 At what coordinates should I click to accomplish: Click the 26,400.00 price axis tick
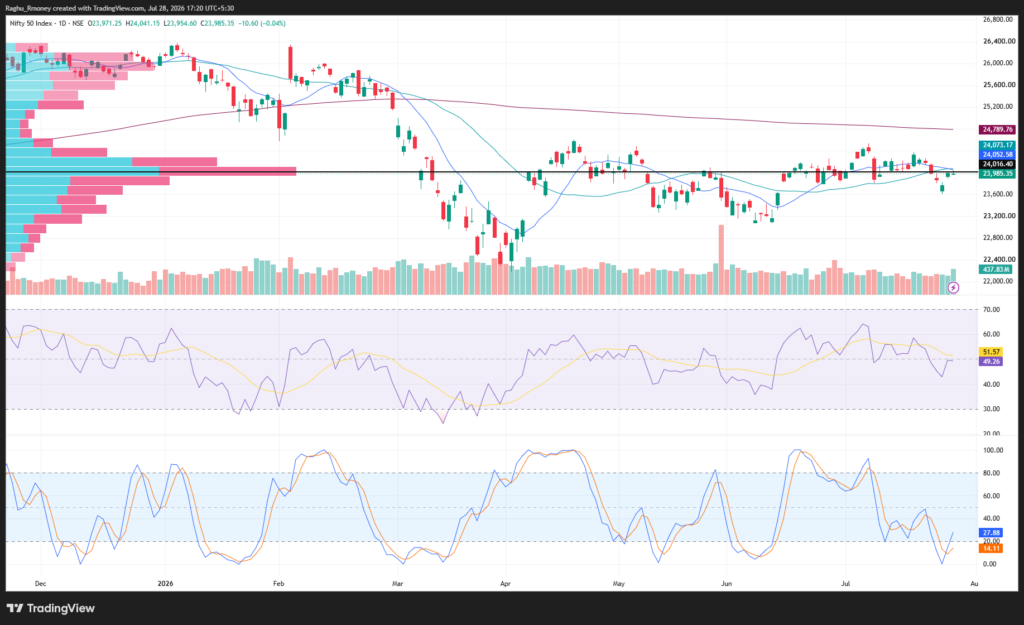click(999, 41)
